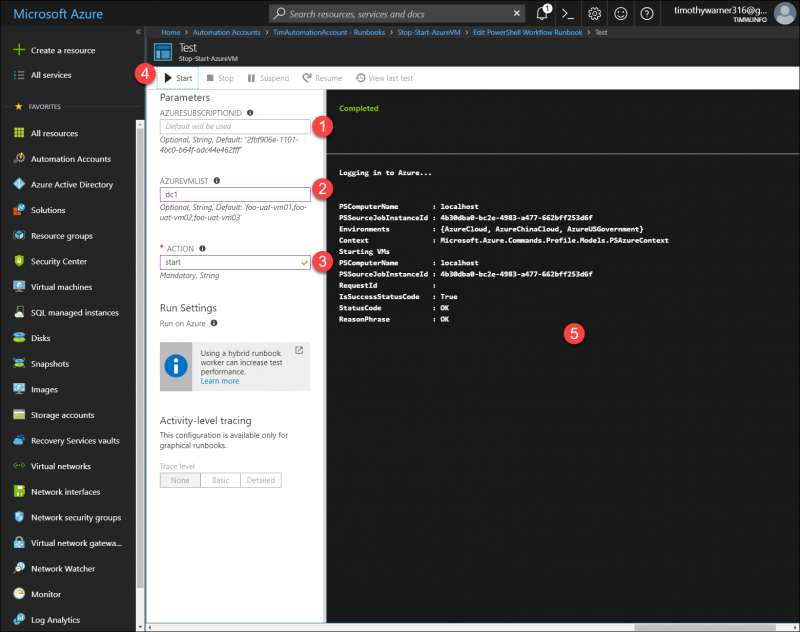
Task: Click the Monitor gauge icon
Action: (19, 594)
